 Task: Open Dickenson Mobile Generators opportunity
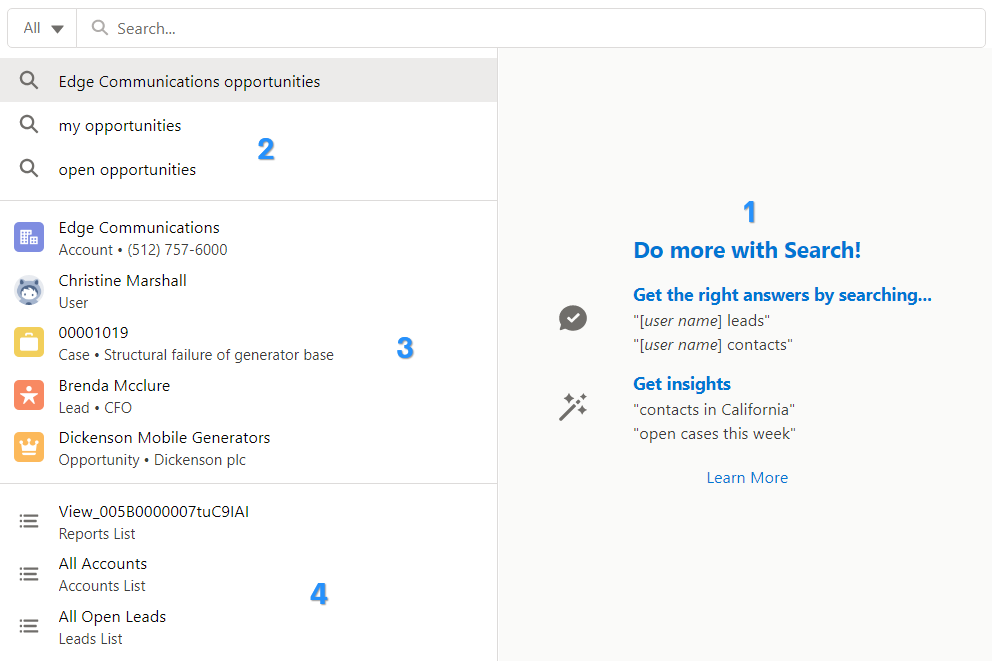(x=249, y=448)
